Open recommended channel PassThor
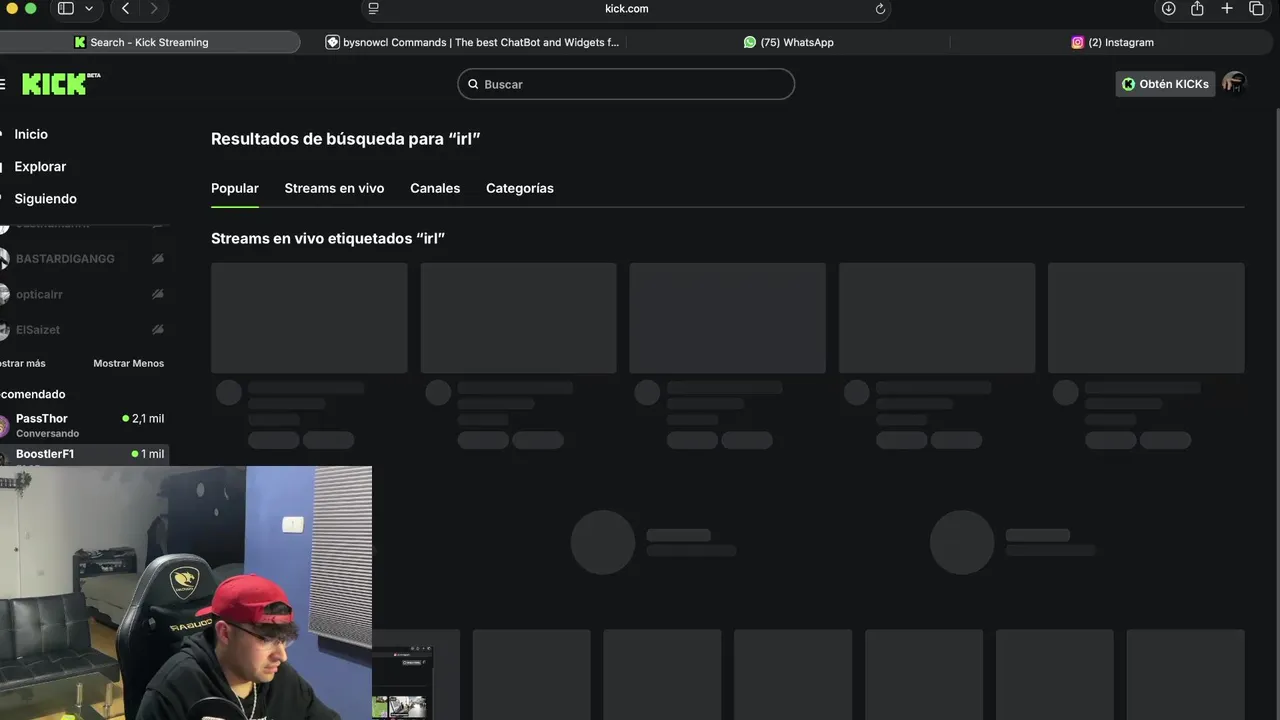 click(x=83, y=425)
